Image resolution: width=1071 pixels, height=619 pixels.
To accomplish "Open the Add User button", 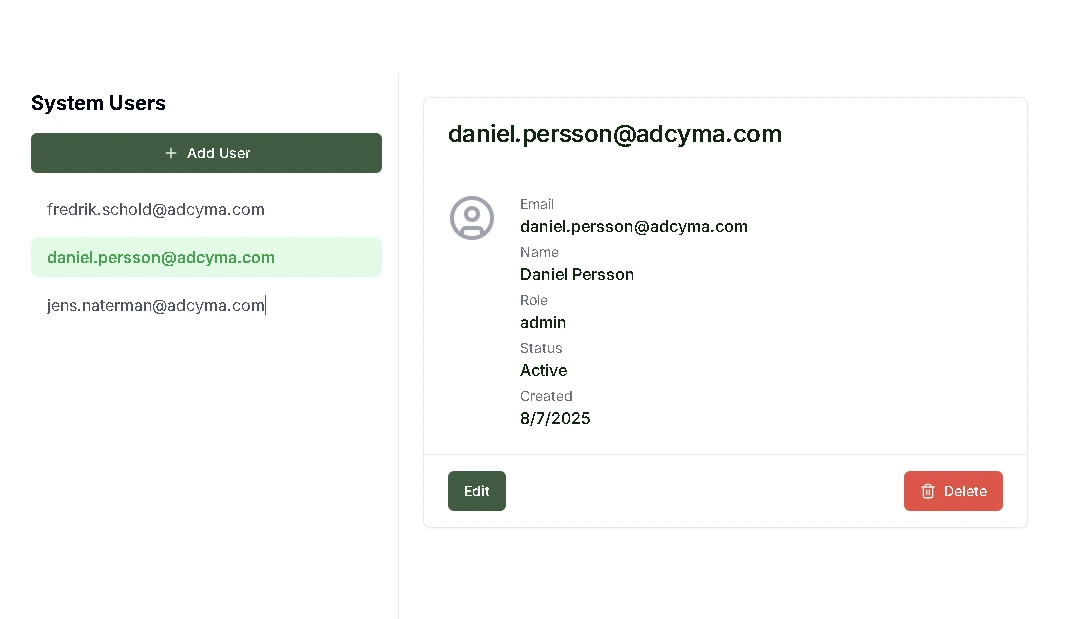I will 206,153.
